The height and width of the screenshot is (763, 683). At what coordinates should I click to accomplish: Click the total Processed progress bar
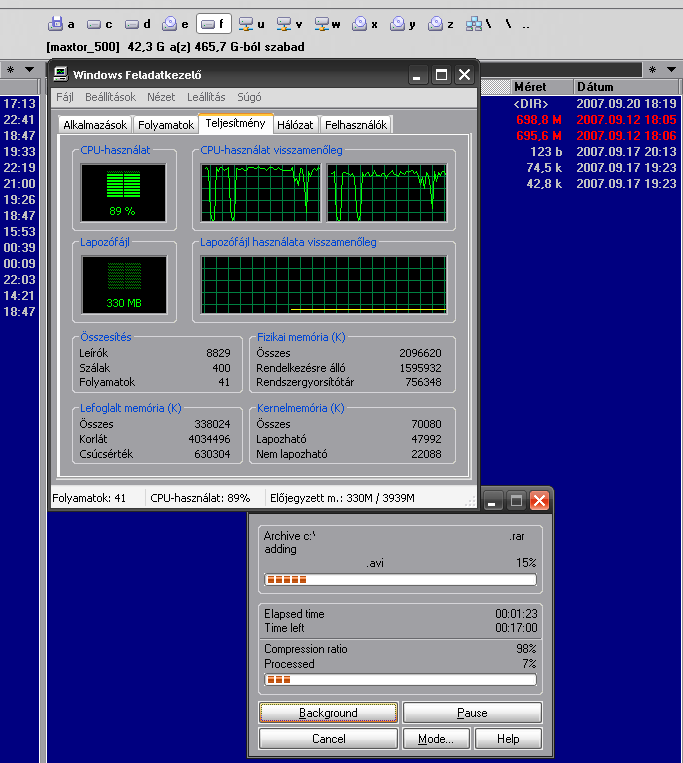[400, 679]
